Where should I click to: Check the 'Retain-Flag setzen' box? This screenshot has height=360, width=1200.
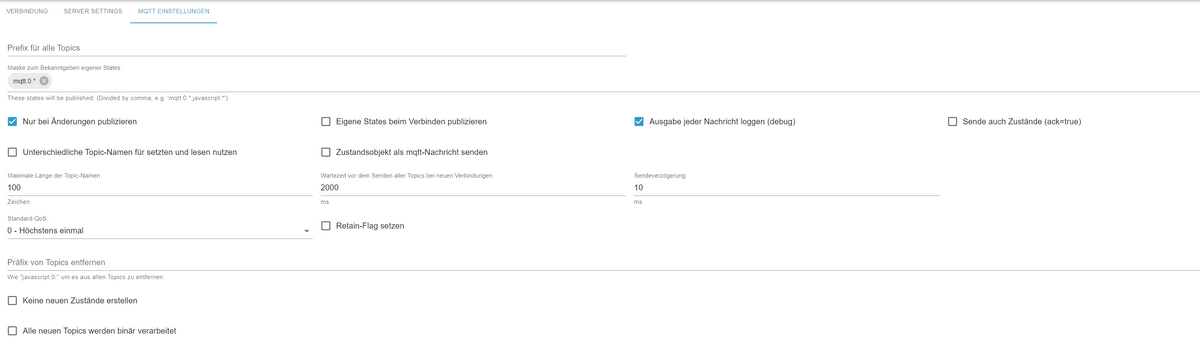point(326,226)
